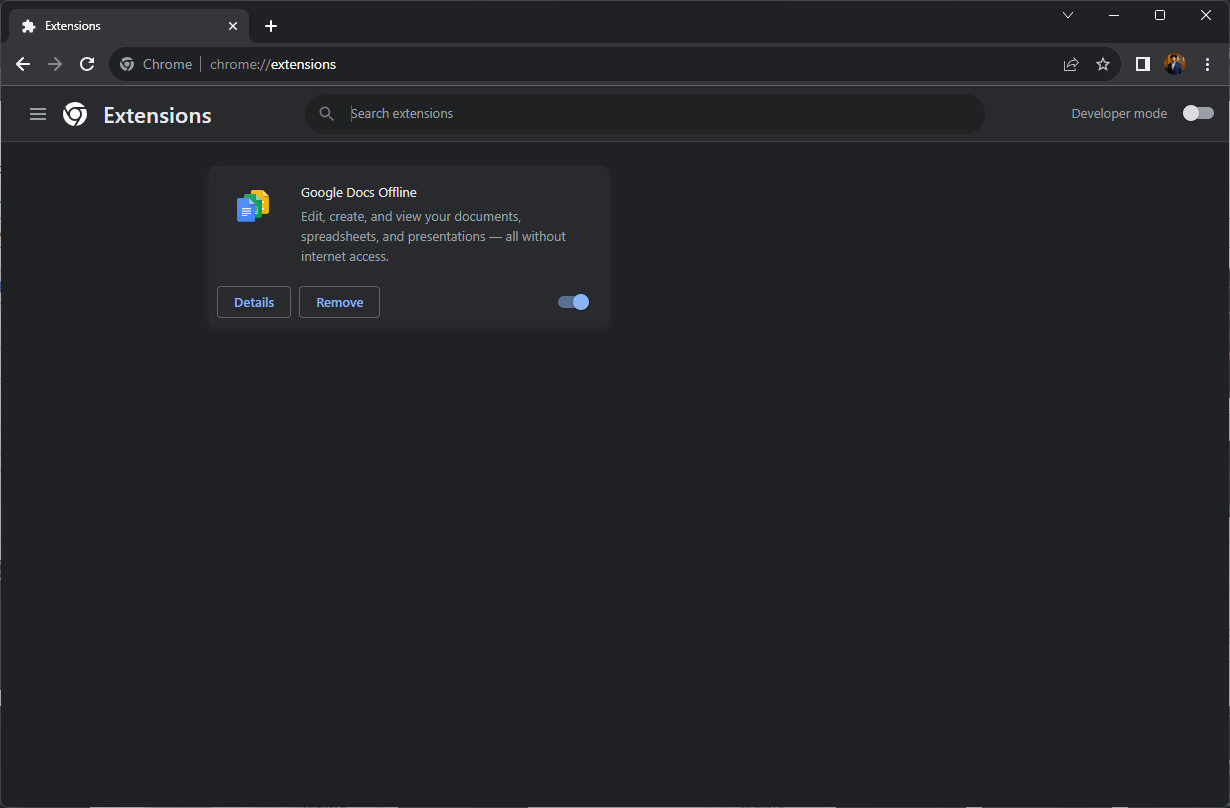
Task: Click the Chrome logo beside Extensions title
Action: (75, 115)
